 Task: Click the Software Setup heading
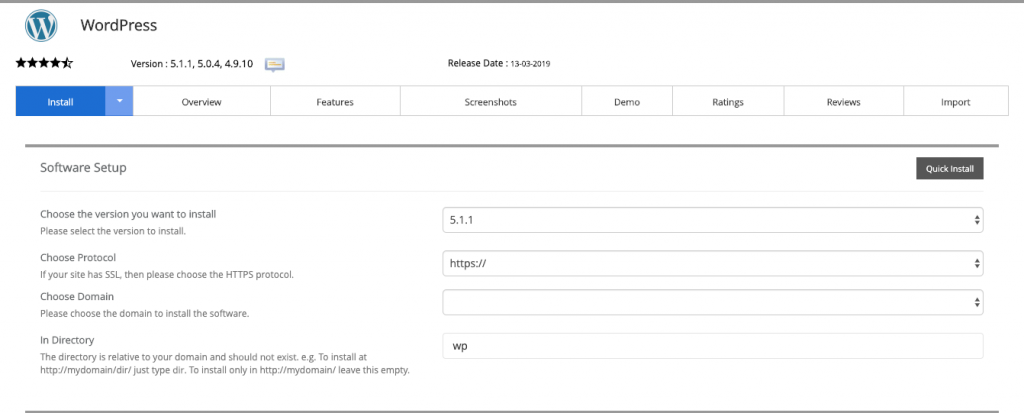[x=83, y=168]
